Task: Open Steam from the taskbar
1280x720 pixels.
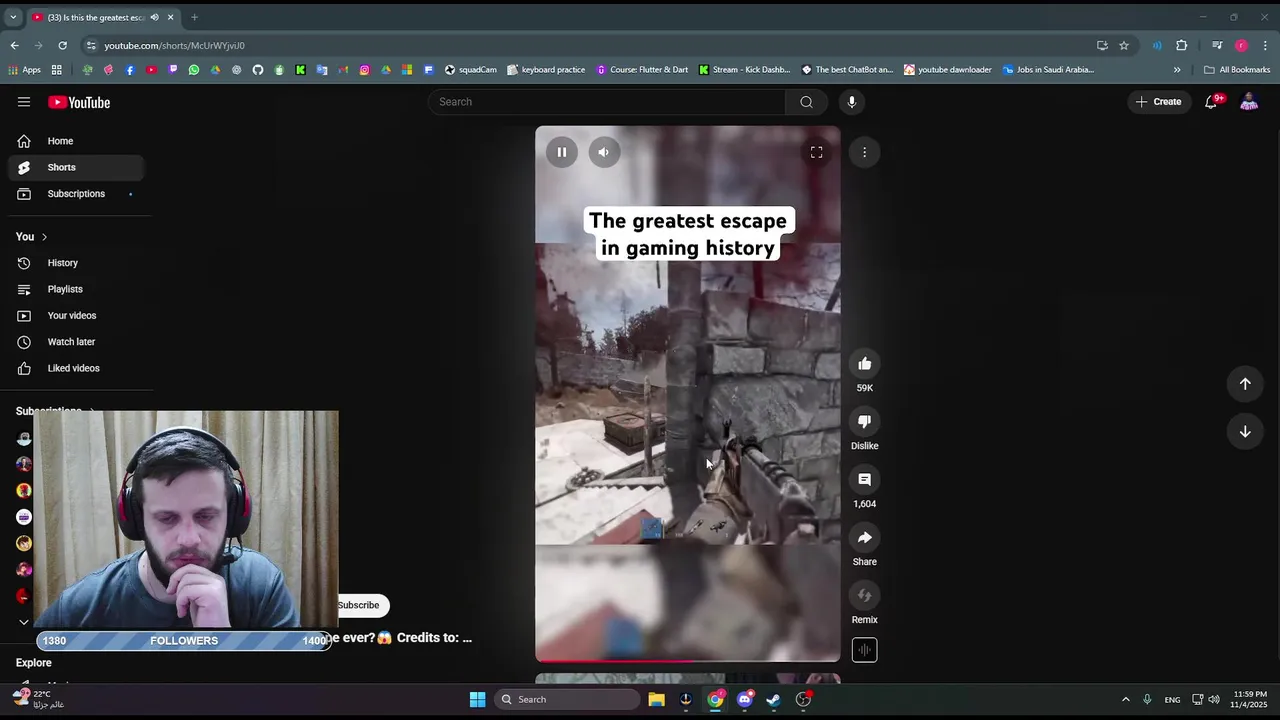Action: [x=773, y=699]
